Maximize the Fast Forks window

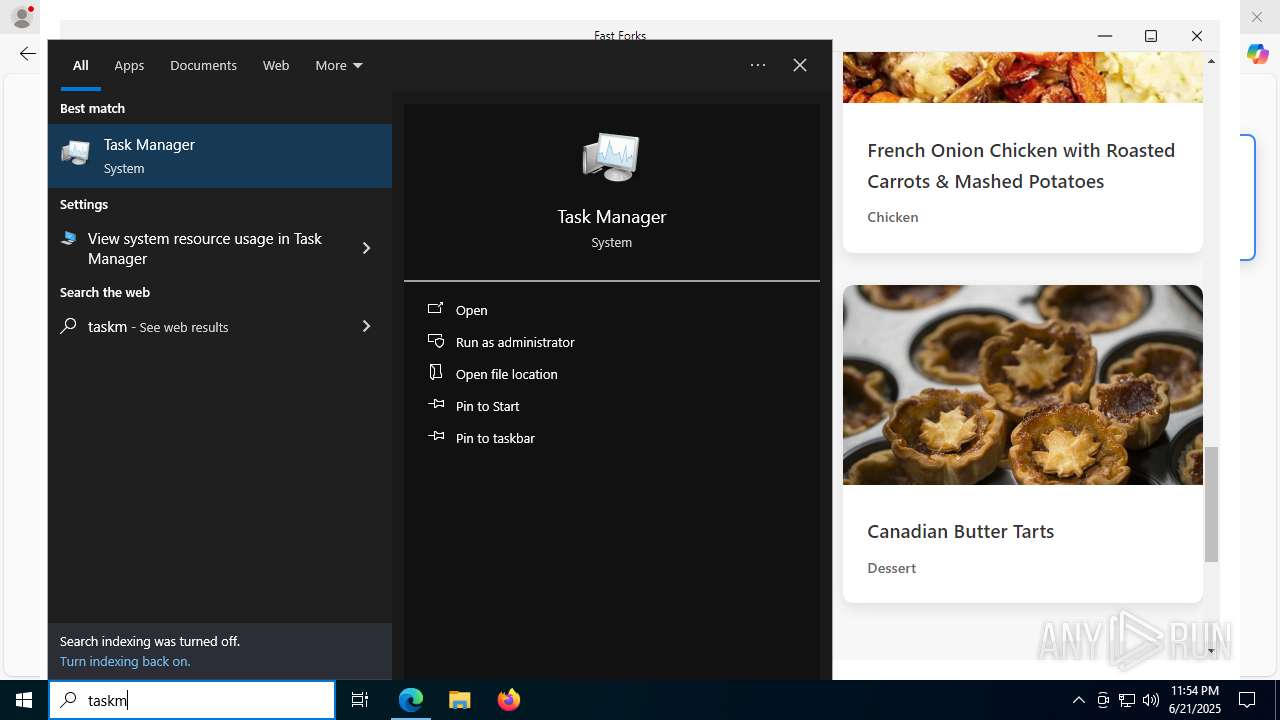[x=1151, y=36]
